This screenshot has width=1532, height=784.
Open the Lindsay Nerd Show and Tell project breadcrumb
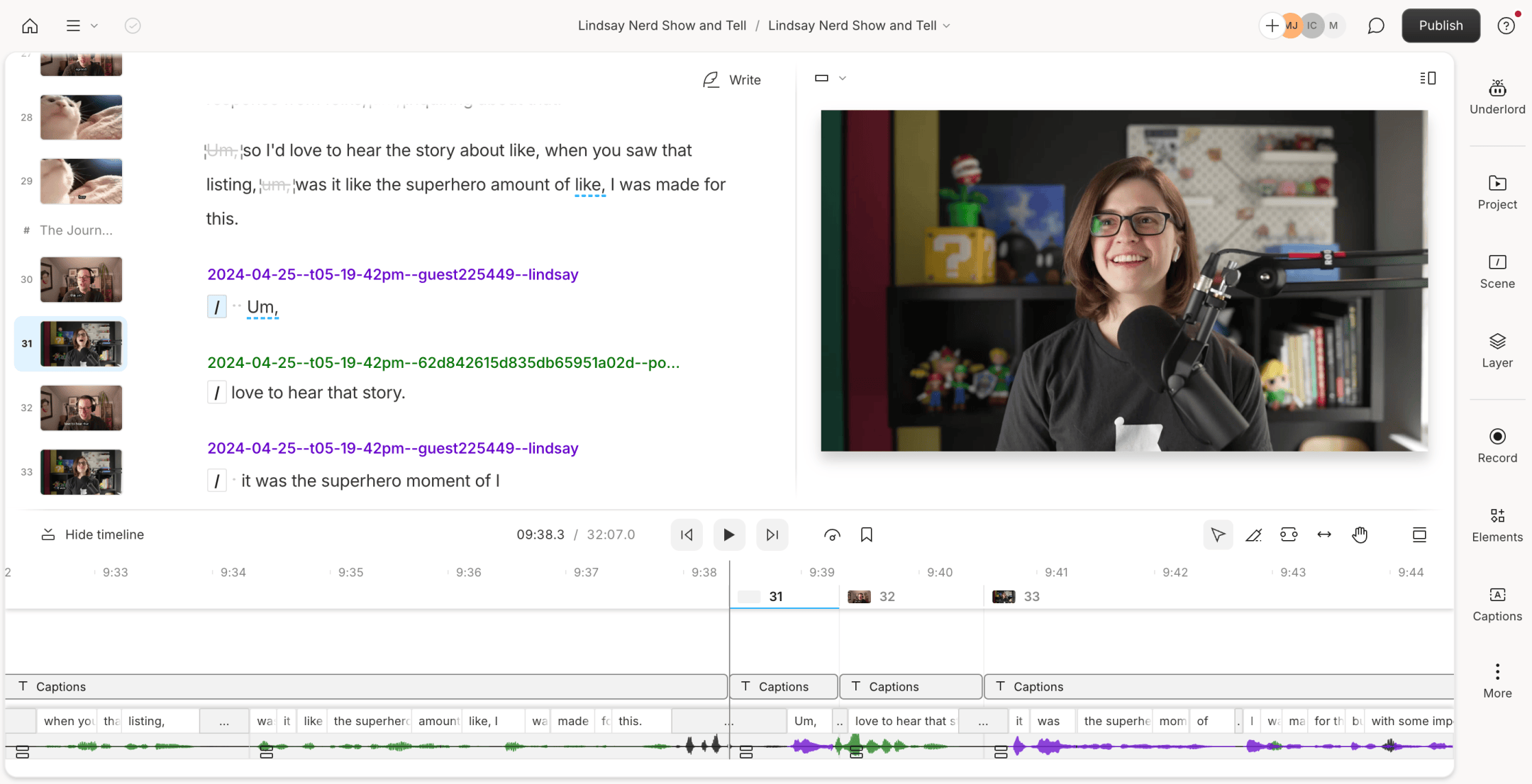(x=662, y=26)
